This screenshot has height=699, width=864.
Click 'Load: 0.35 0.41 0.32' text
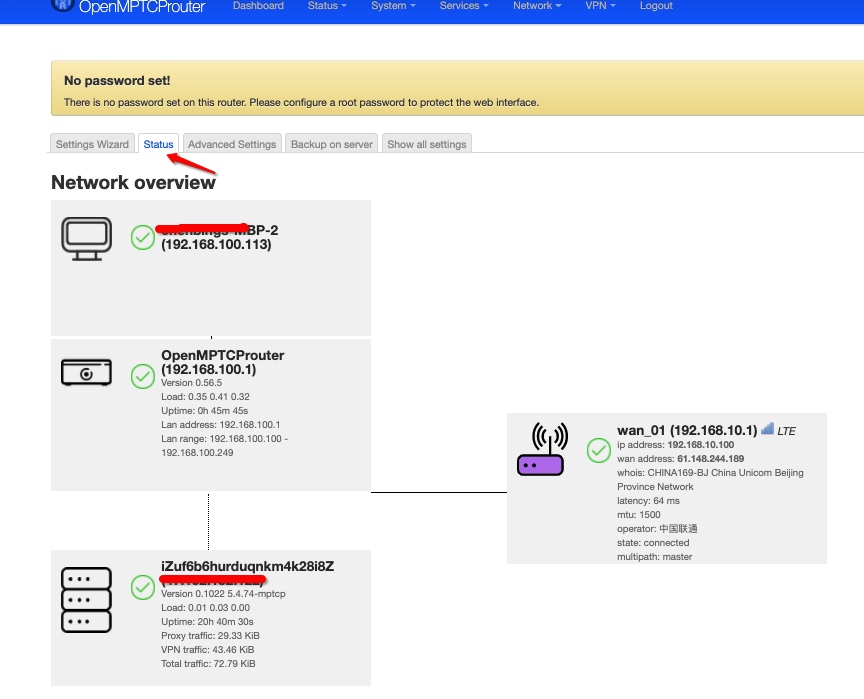tap(205, 397)
